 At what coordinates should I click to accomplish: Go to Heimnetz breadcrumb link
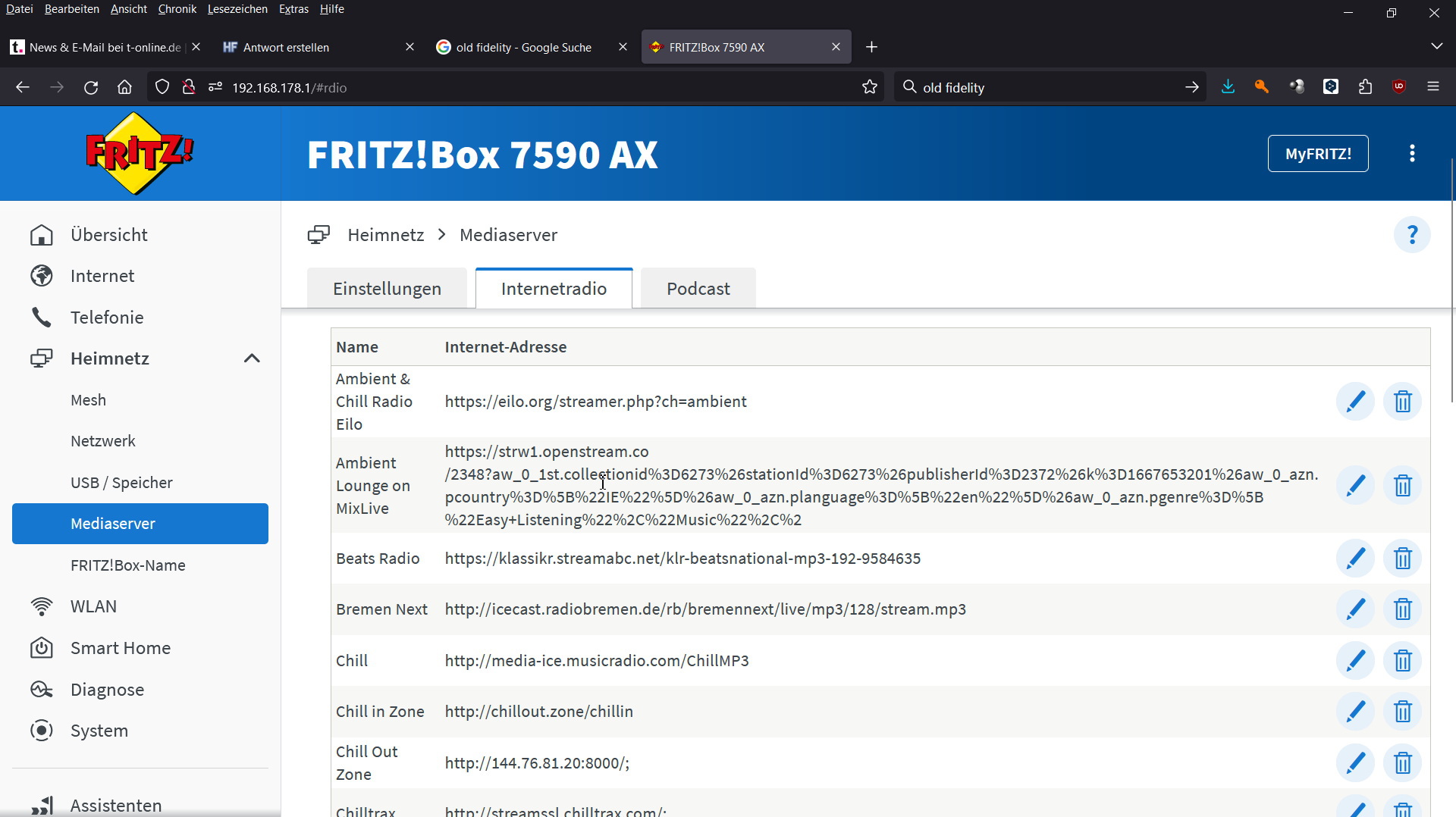tap(385, 235)
